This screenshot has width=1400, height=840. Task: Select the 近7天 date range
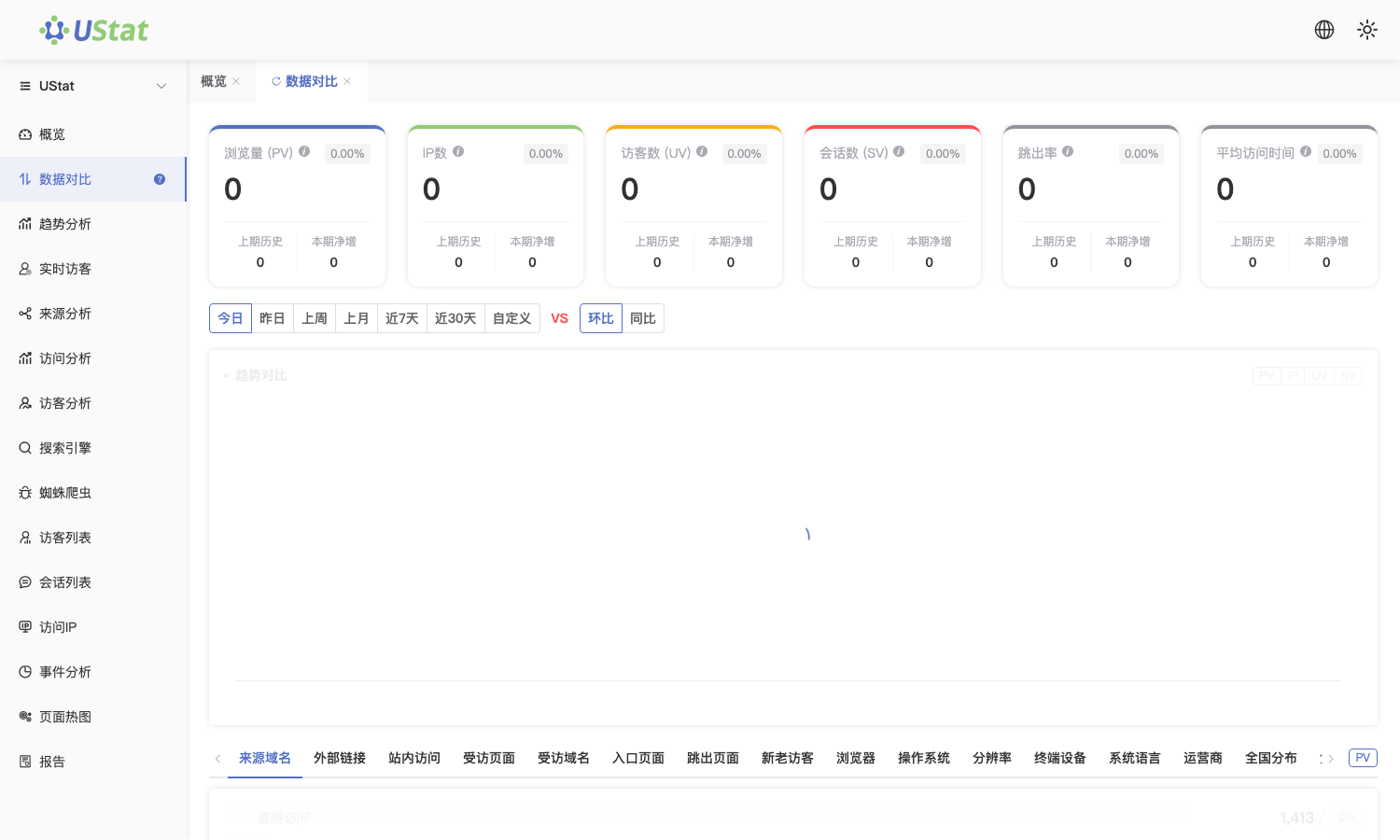pos(402,318)
